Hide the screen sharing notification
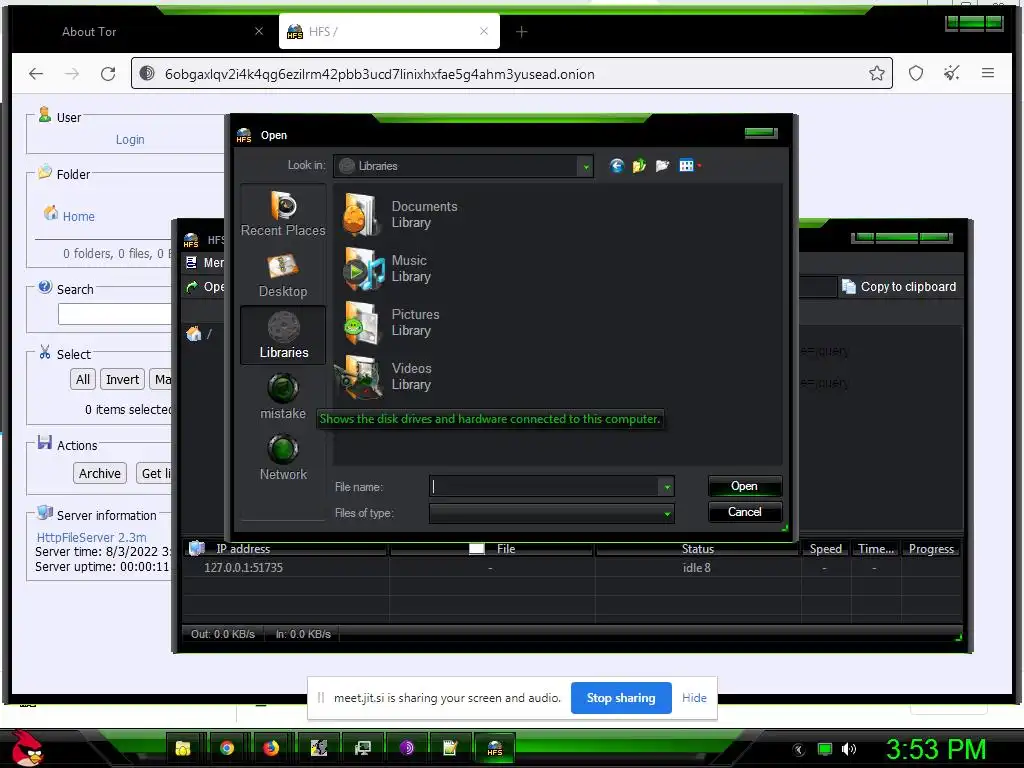The width and height of the screenshot is (1024, 768). pos(694,698)
